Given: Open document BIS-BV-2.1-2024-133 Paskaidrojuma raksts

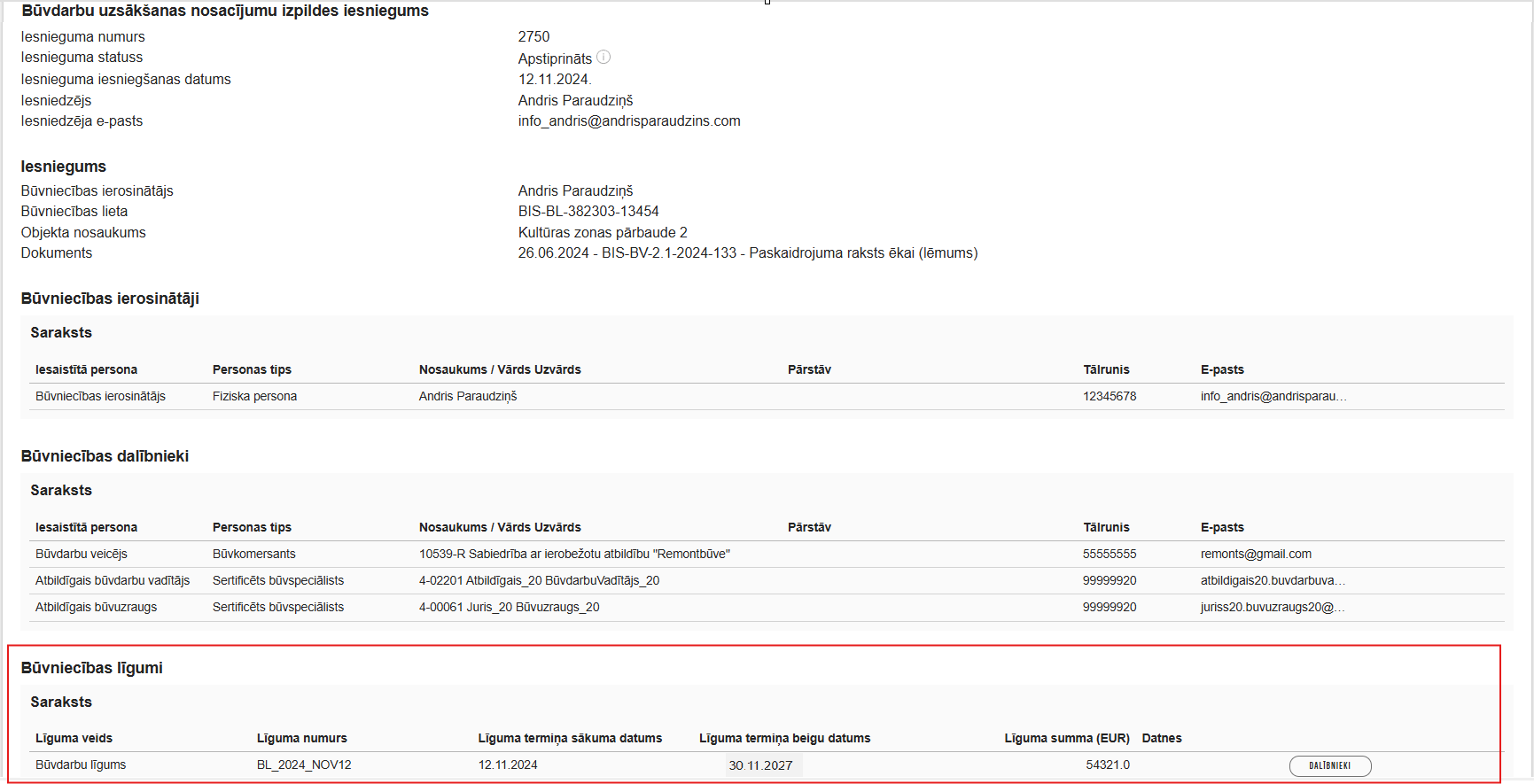Looking at the screenshot, I should click(x=748, y=252).
